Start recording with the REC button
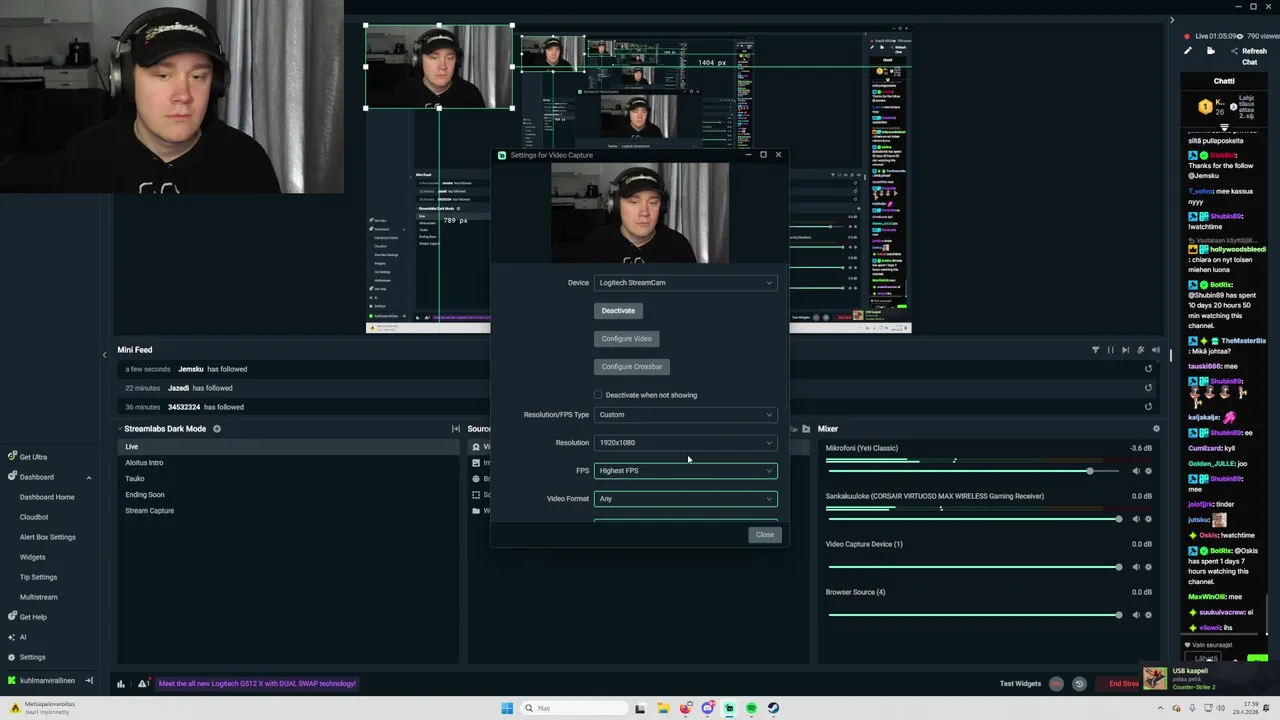 coord(1056,684)
